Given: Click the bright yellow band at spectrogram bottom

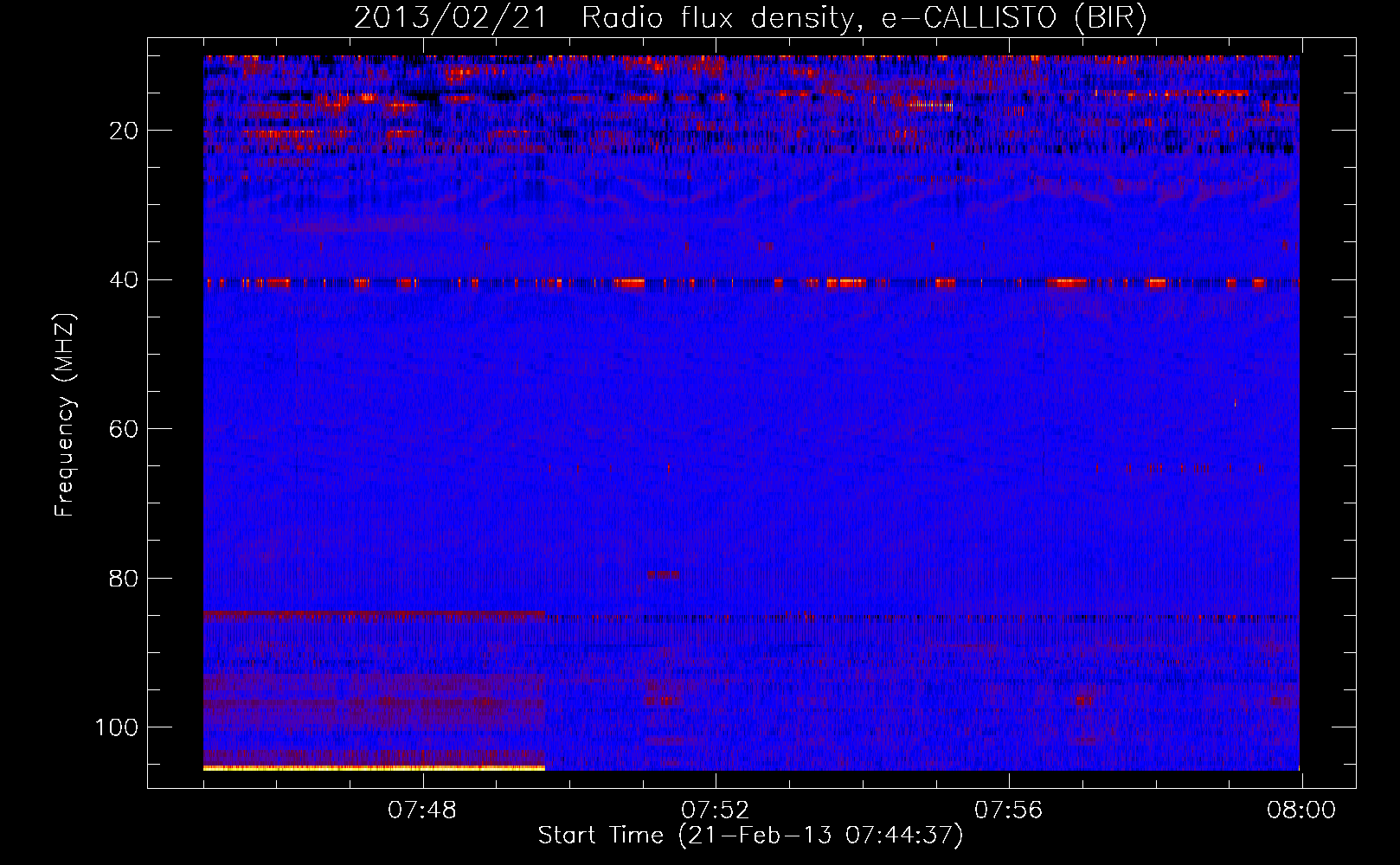Looking at the screenshot, I should point(374,767).
